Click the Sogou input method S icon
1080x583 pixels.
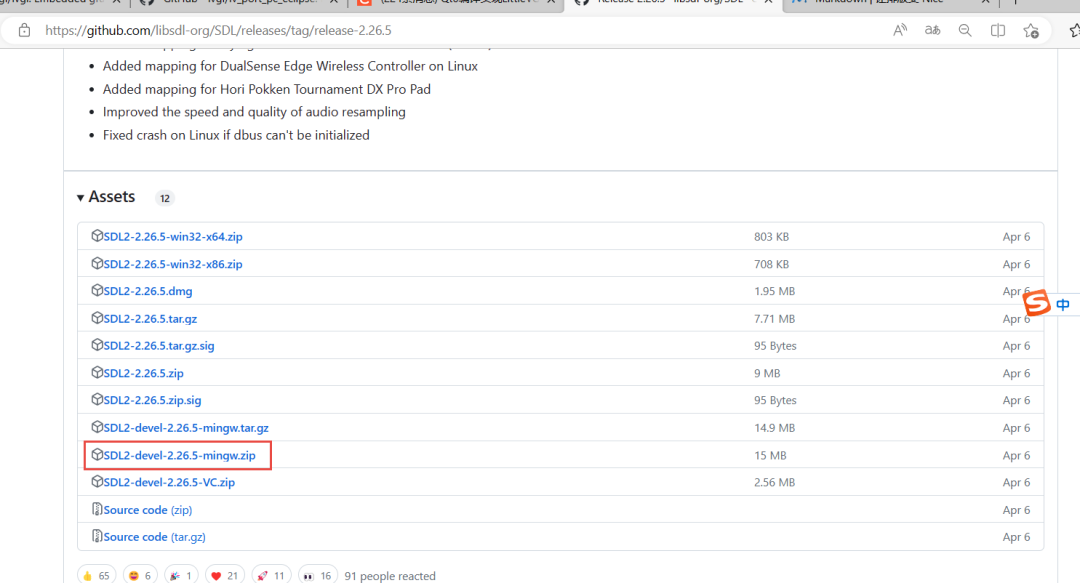[x=1037, y=303]
